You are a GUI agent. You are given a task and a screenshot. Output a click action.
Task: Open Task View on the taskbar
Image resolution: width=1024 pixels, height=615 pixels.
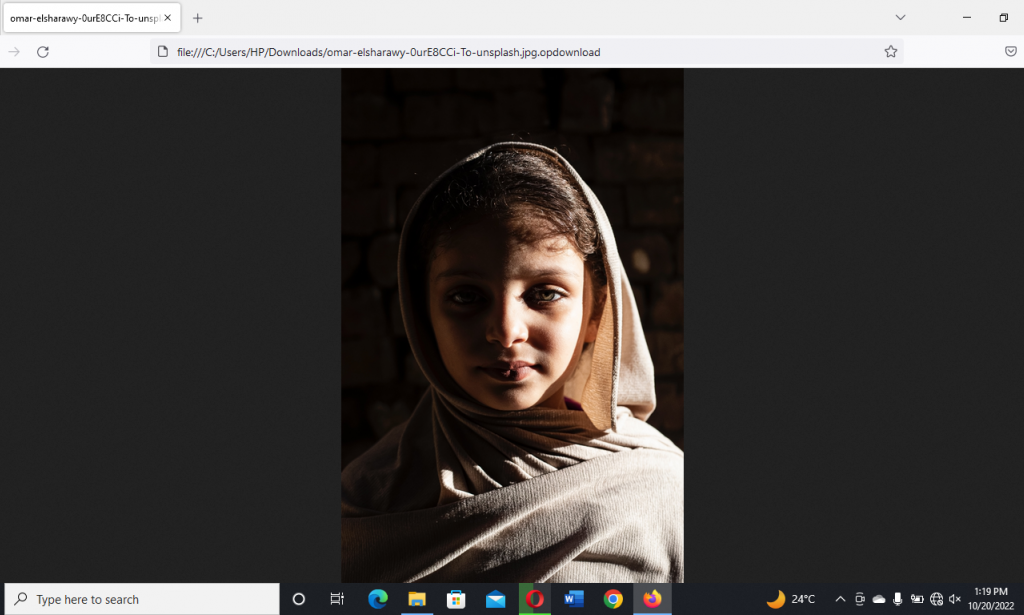click(x=337, y=599)
